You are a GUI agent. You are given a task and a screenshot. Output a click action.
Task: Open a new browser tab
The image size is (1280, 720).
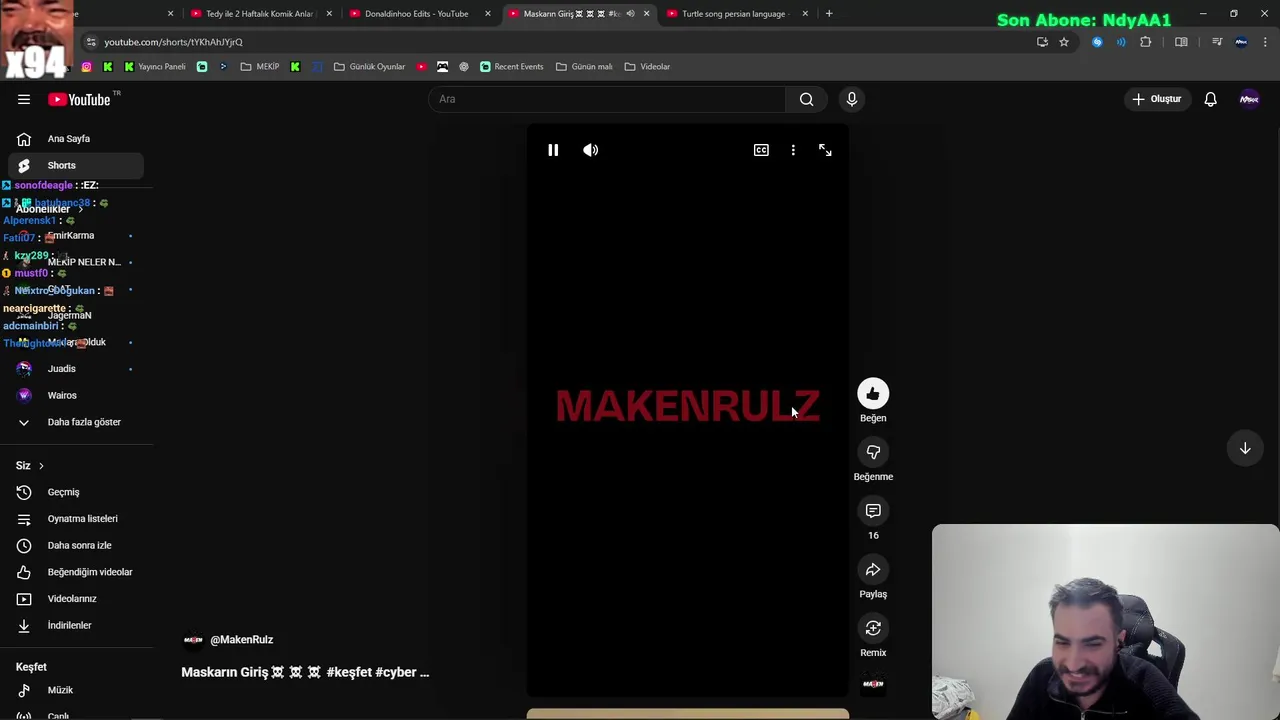pyautogui.click(x=829, y=14)
